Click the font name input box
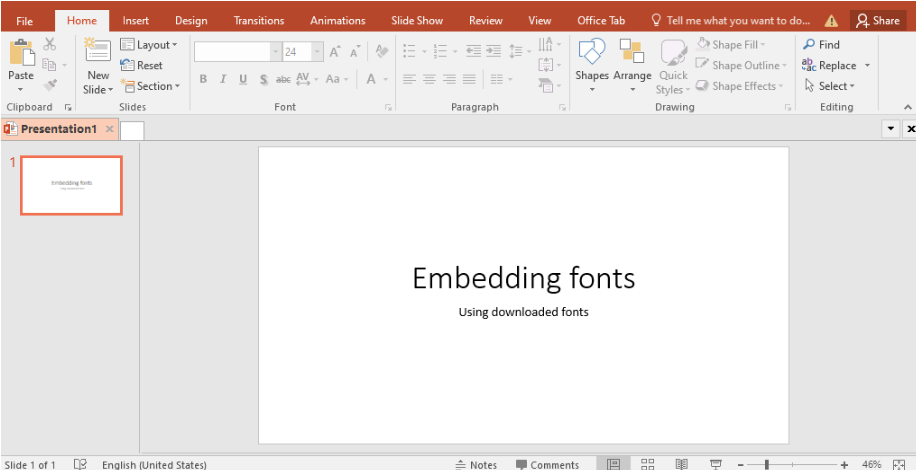Image resolution: width=916 pixels, height=472 pixels. [x=233, y=52]
